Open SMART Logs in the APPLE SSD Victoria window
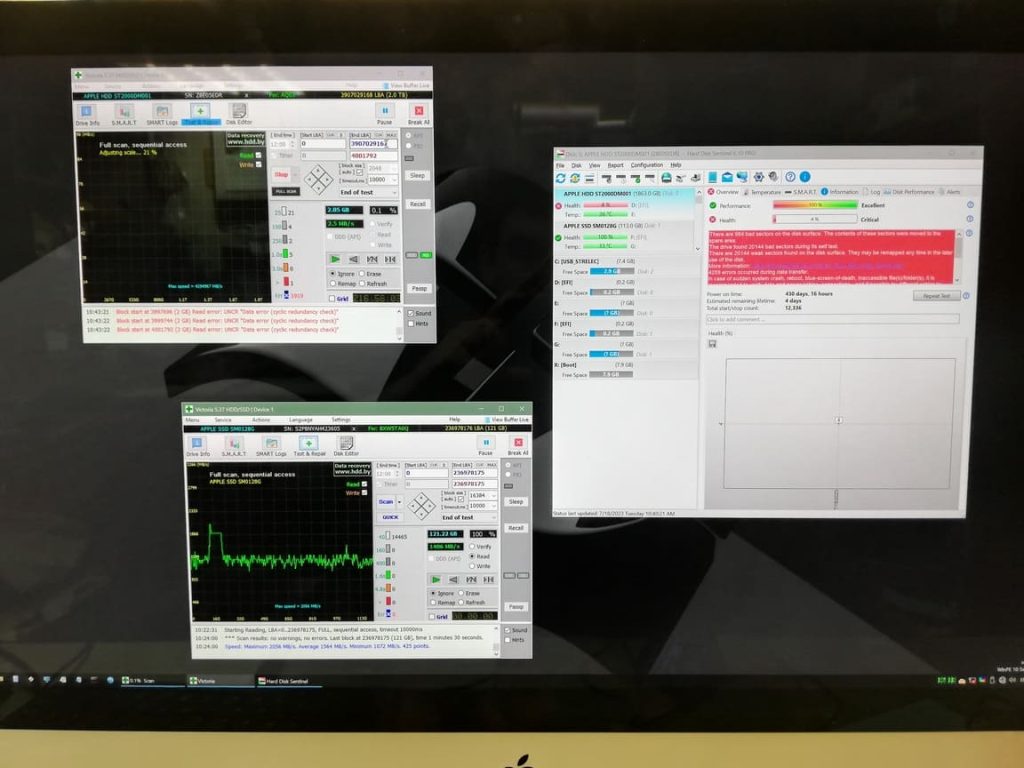1024x768 pixels. pos(271,447)
